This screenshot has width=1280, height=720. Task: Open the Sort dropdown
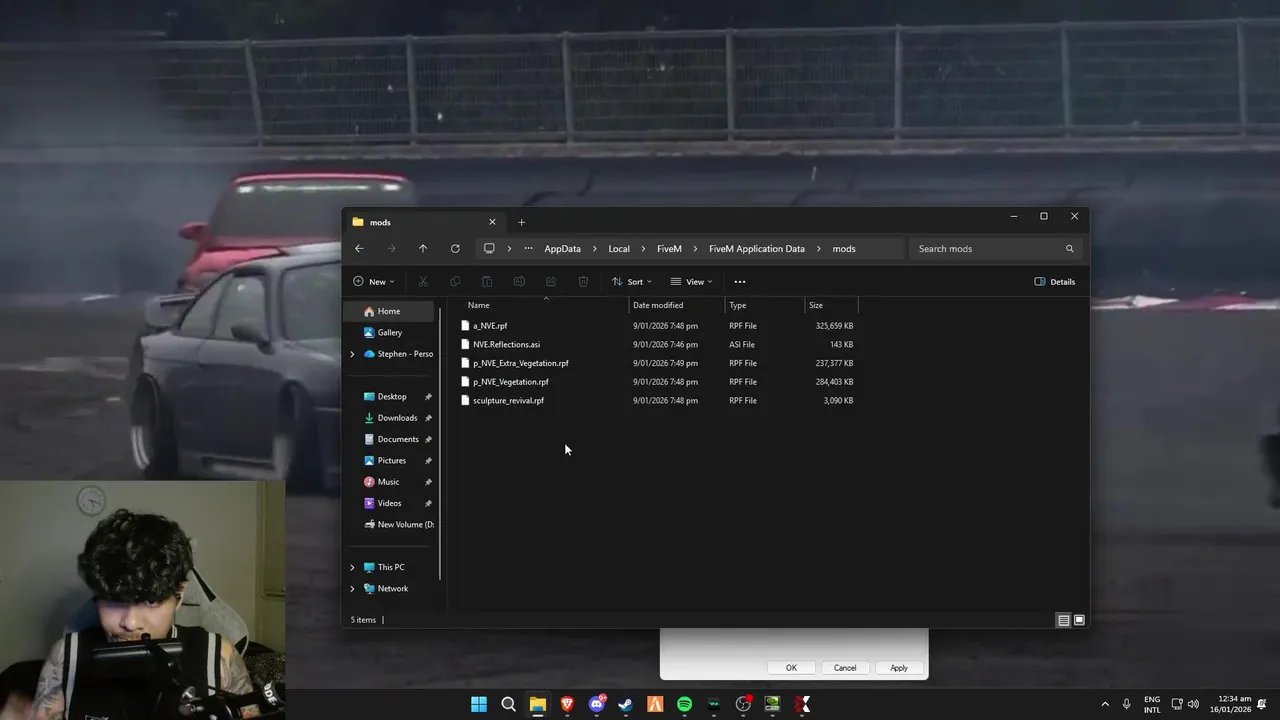[x=632, y=282]
